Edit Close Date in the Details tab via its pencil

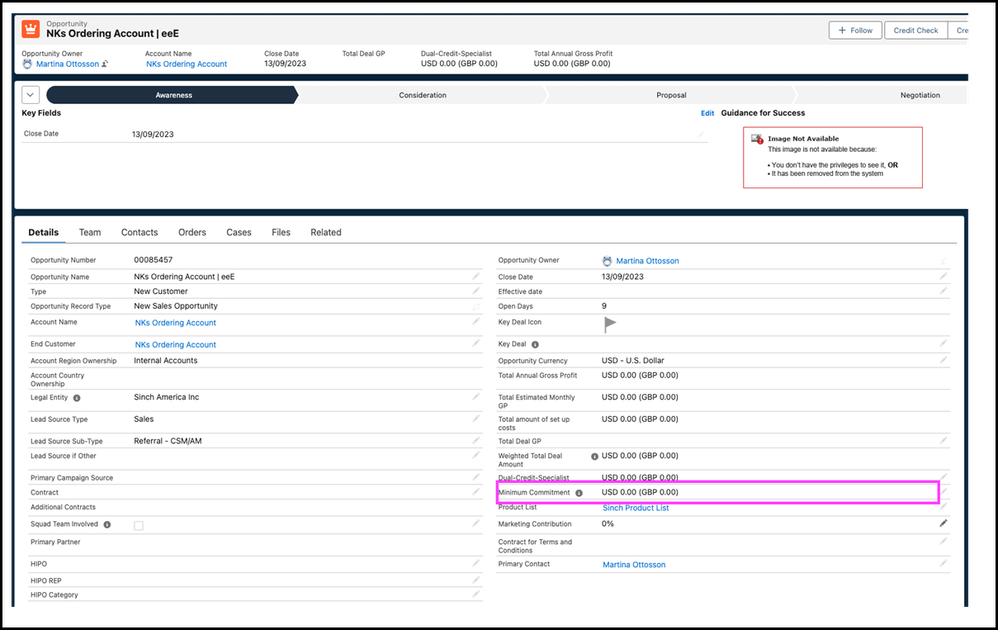tap(943, 276)
